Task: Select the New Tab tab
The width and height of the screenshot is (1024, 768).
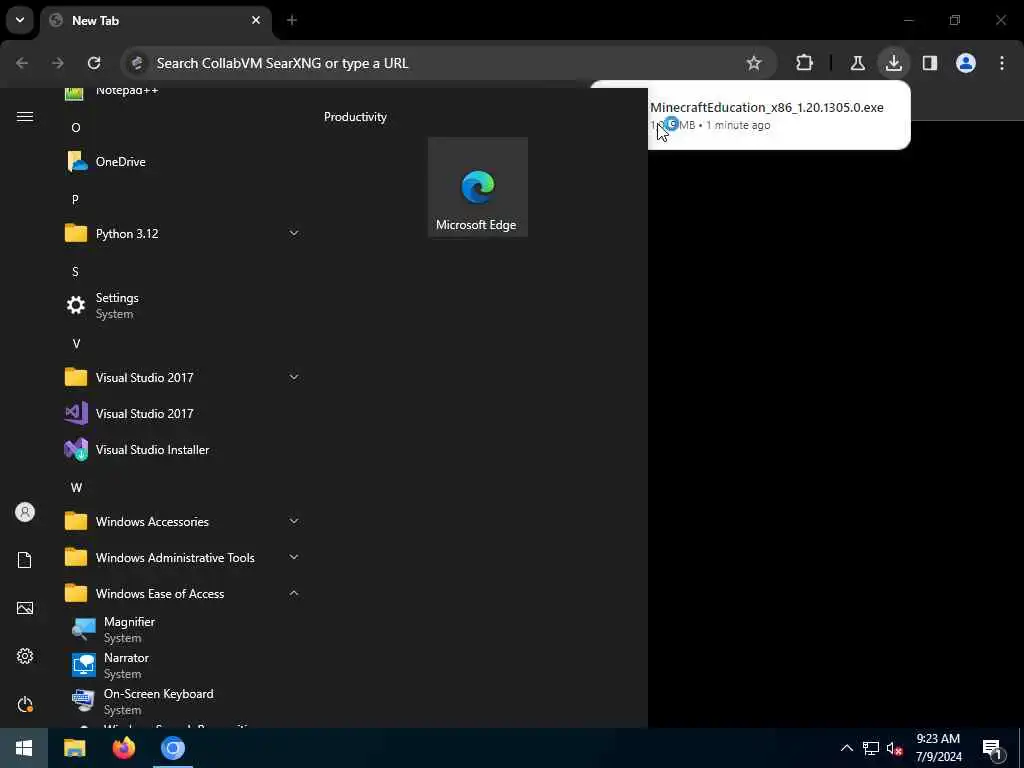Action: [155, 21]
